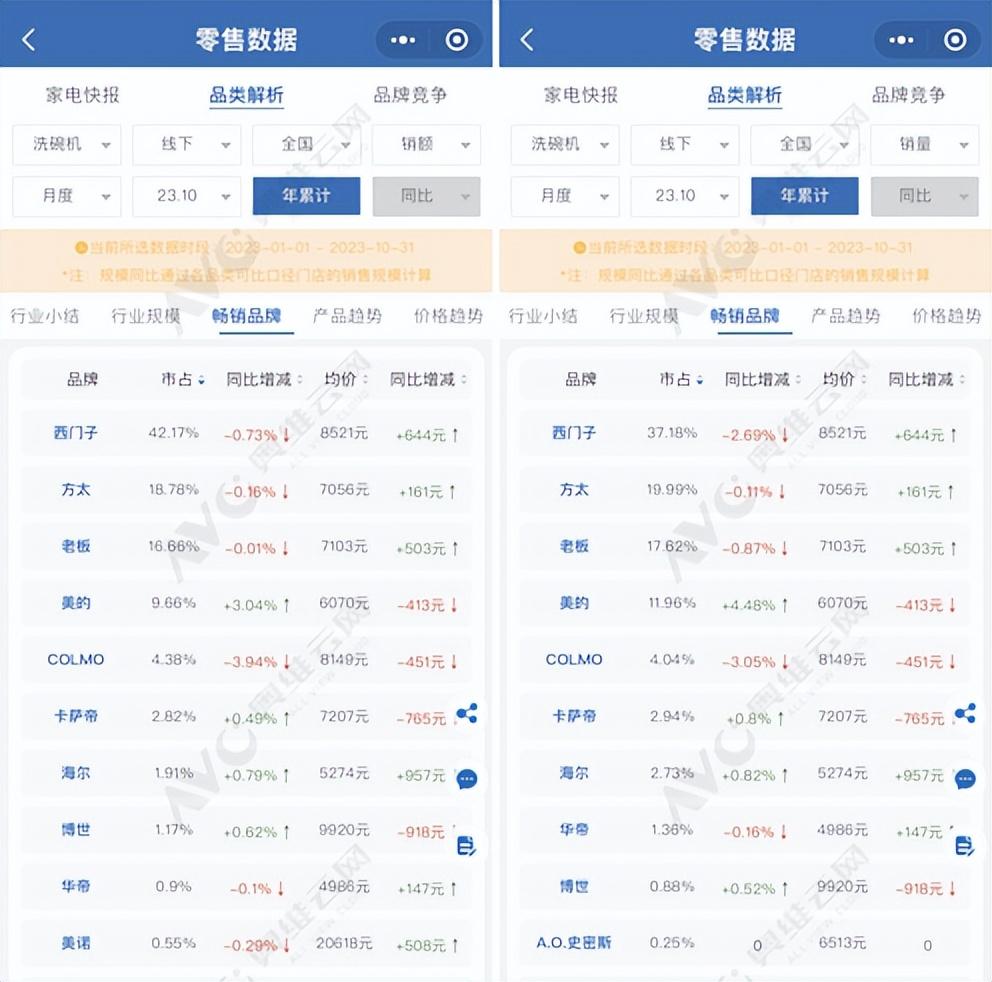Switch to 品牌竞争 tab in left panel
Image resolution: width=992 pixels, height=982 pixels.
click(x=410, y=95)
